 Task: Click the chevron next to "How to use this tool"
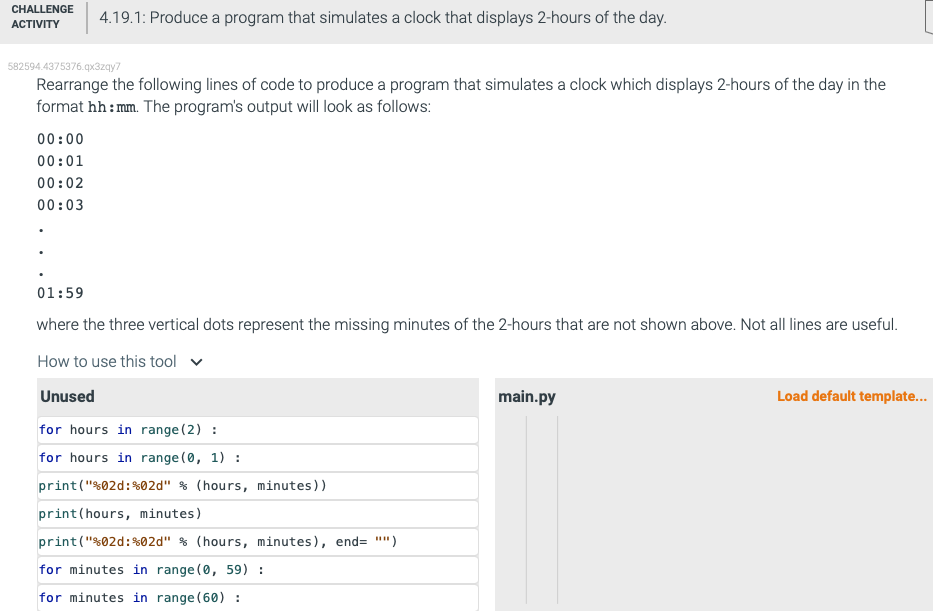coord(196,361)
